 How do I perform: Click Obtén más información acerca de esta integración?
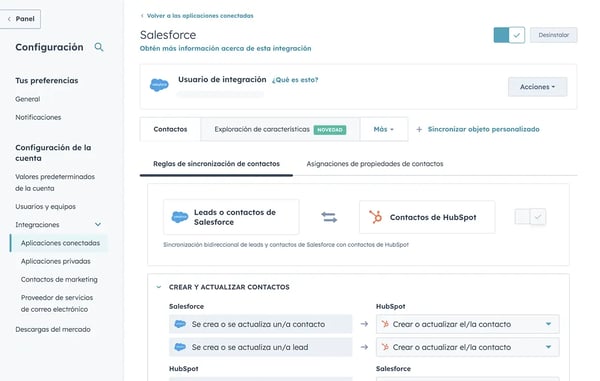pyautogui.click(x=225, y=49)
